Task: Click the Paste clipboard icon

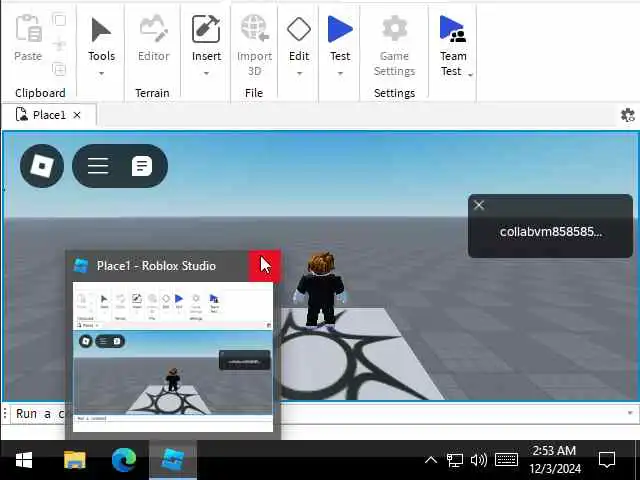Action: click(x=28, y=28)
